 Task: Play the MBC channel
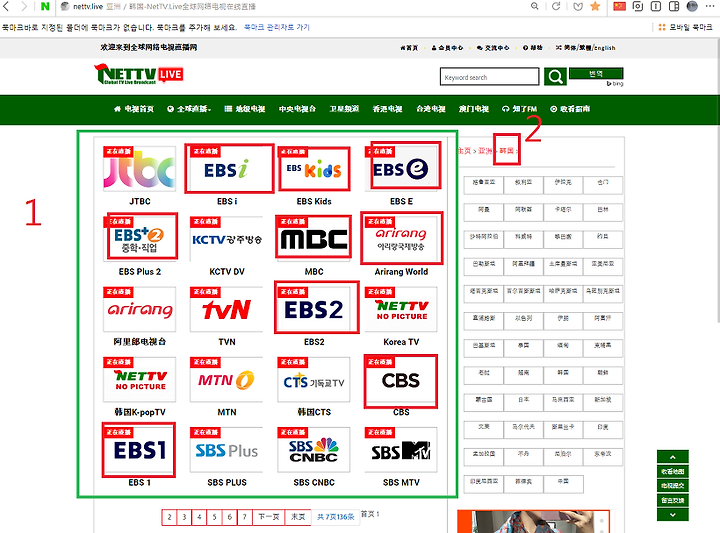click(314, 239)
